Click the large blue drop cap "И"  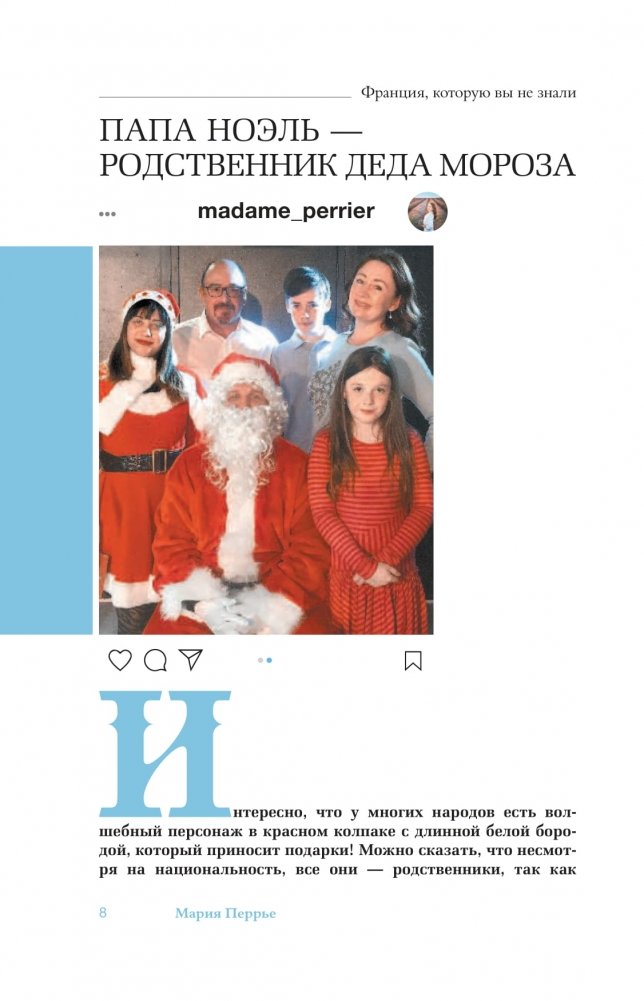click(165, 753)
